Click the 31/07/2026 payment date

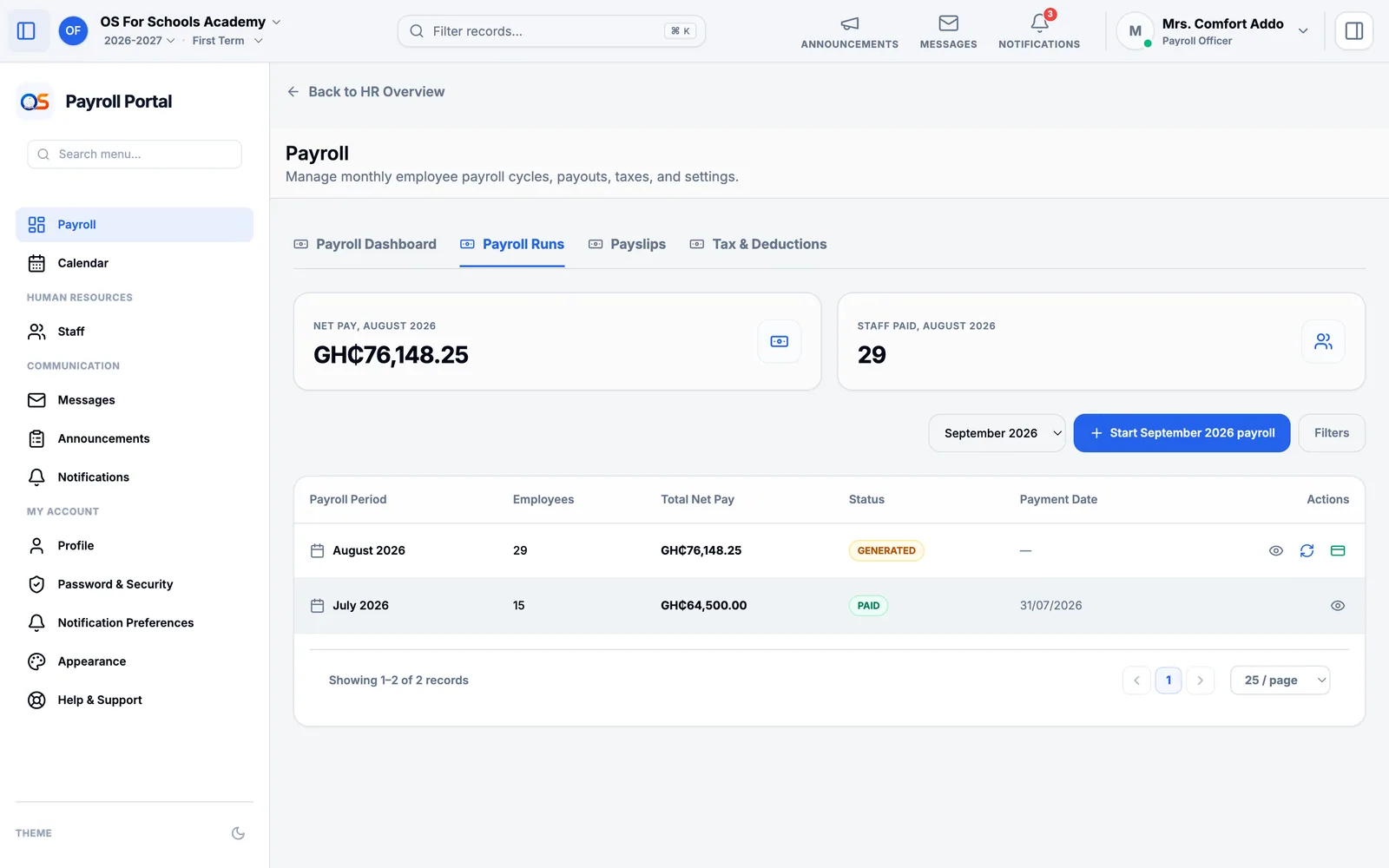[1050, 606]
